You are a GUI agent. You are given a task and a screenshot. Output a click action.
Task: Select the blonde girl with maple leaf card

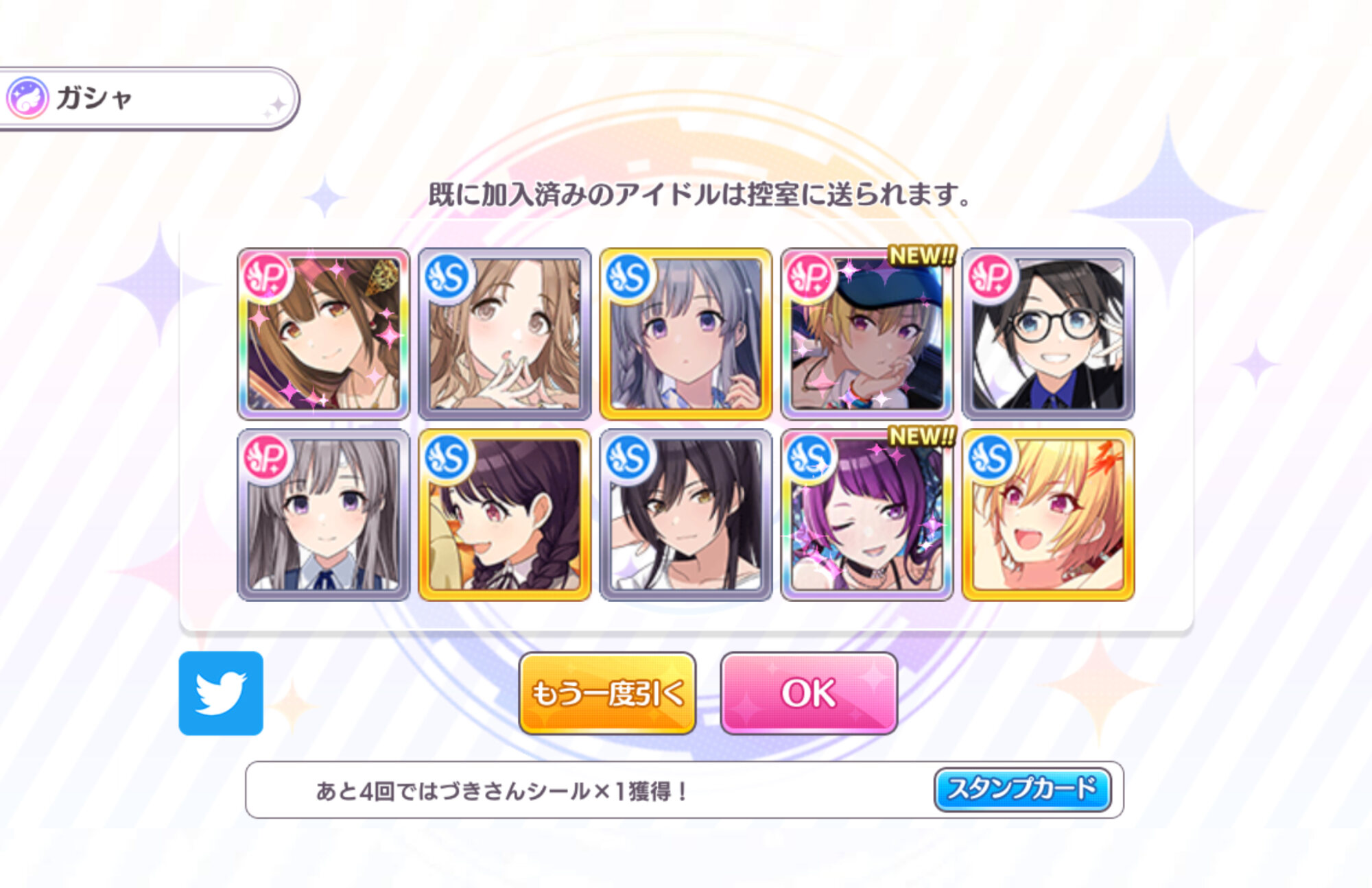[x=1048, y=515]
